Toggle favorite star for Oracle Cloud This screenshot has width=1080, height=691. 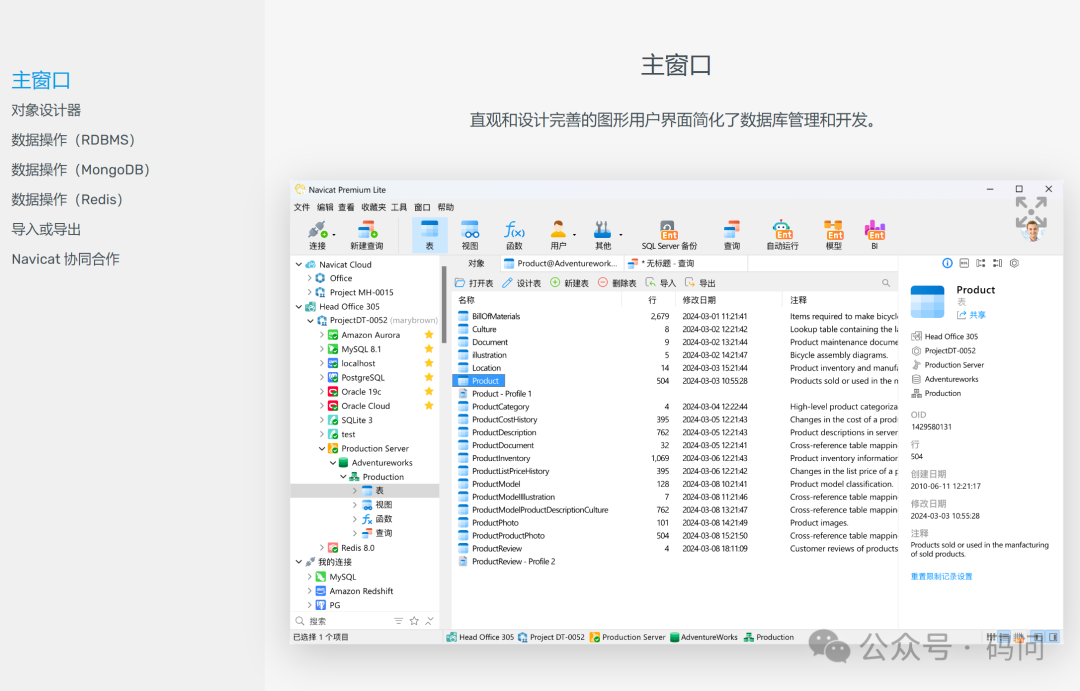pyautogui.click(x=429, y=406)
